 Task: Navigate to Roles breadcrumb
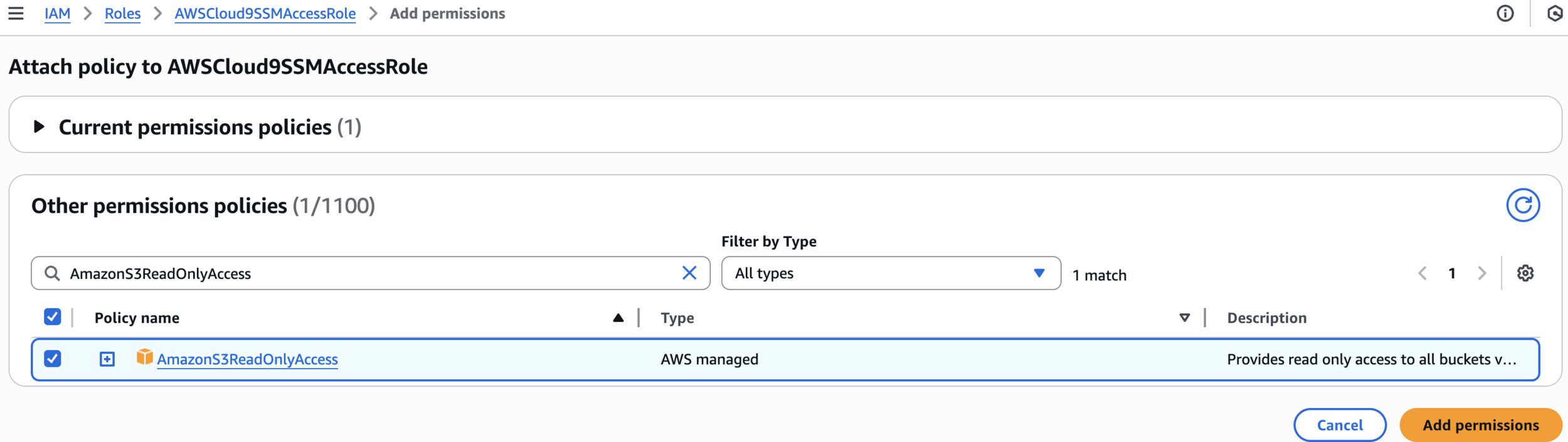(122, 13)
